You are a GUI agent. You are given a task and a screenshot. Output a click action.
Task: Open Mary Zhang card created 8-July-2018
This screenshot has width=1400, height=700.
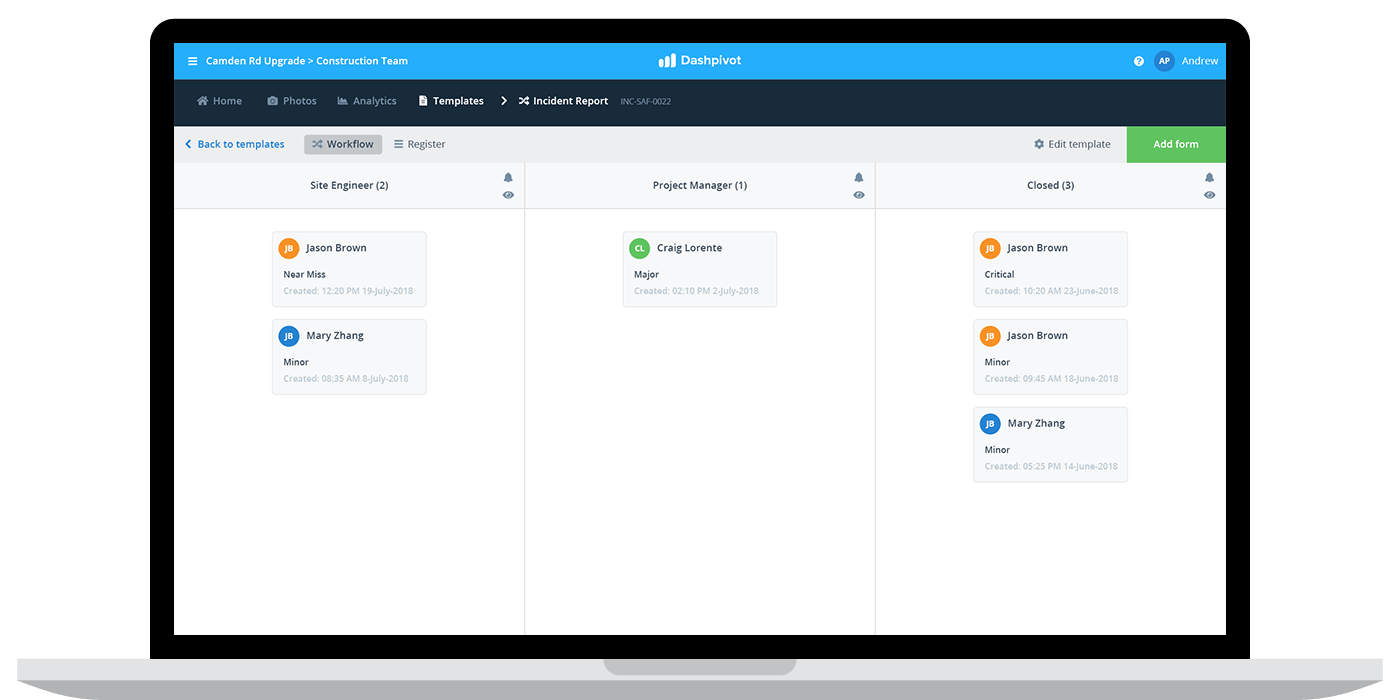(x=349, y=357)
